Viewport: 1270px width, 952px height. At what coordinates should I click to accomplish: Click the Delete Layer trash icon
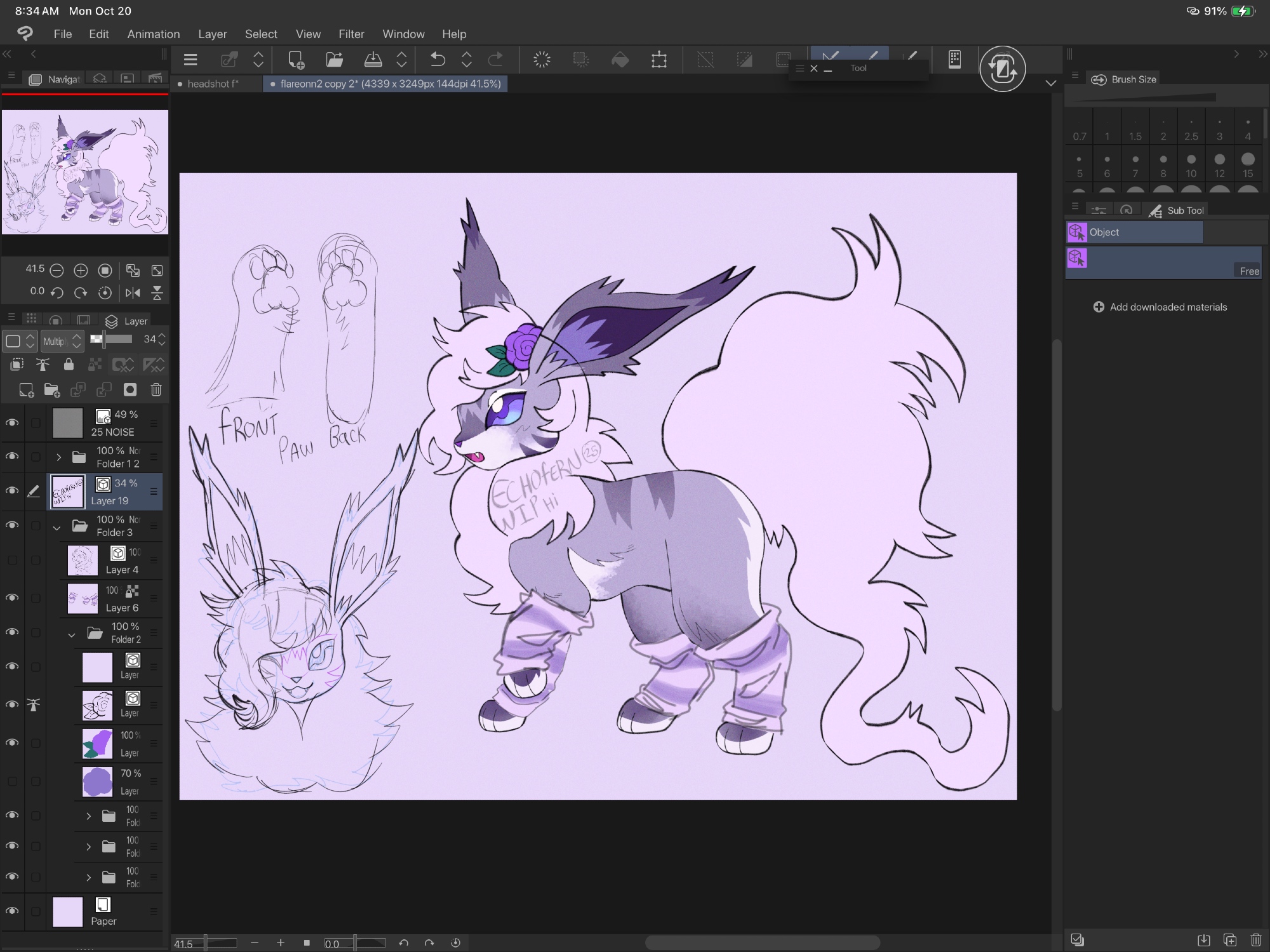coord(156,389)
